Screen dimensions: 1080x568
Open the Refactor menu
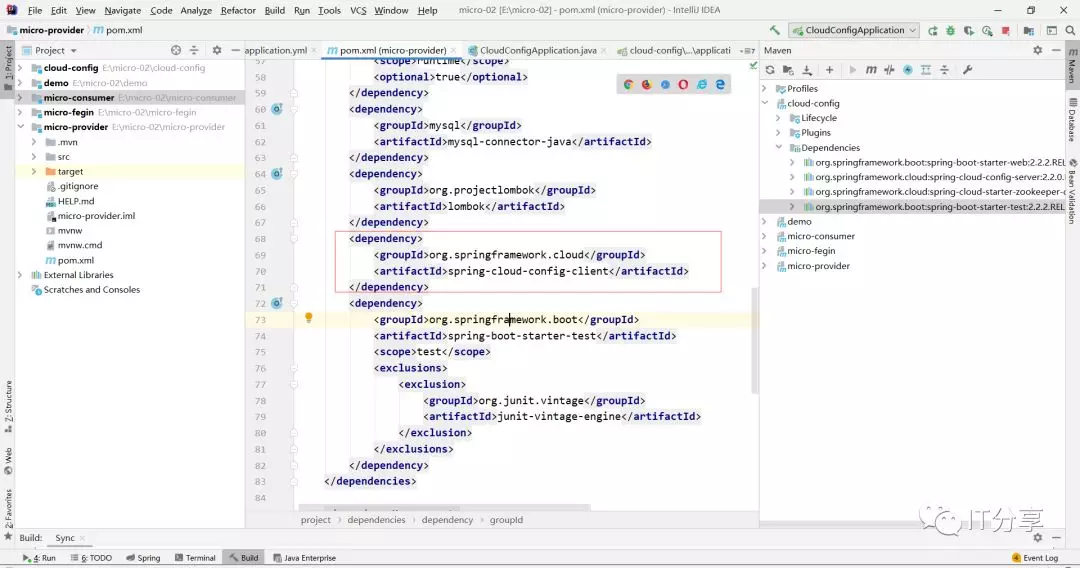point(238,10)
